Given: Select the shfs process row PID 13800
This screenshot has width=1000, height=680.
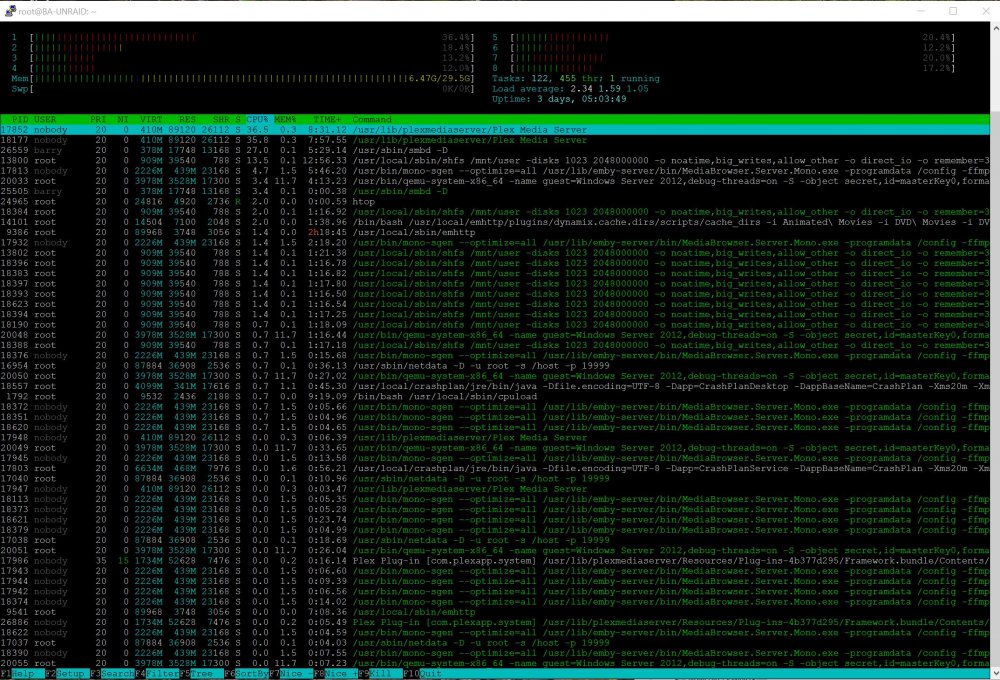Looking at the screenshot, I should click(495, 160).
